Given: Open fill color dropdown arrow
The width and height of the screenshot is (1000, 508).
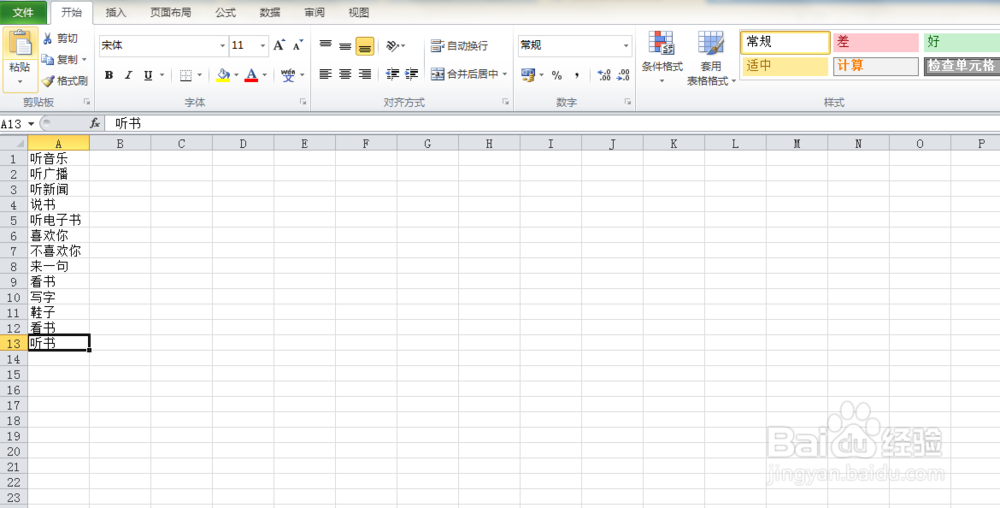Looking at the screenshot, I should click(236, 75).
